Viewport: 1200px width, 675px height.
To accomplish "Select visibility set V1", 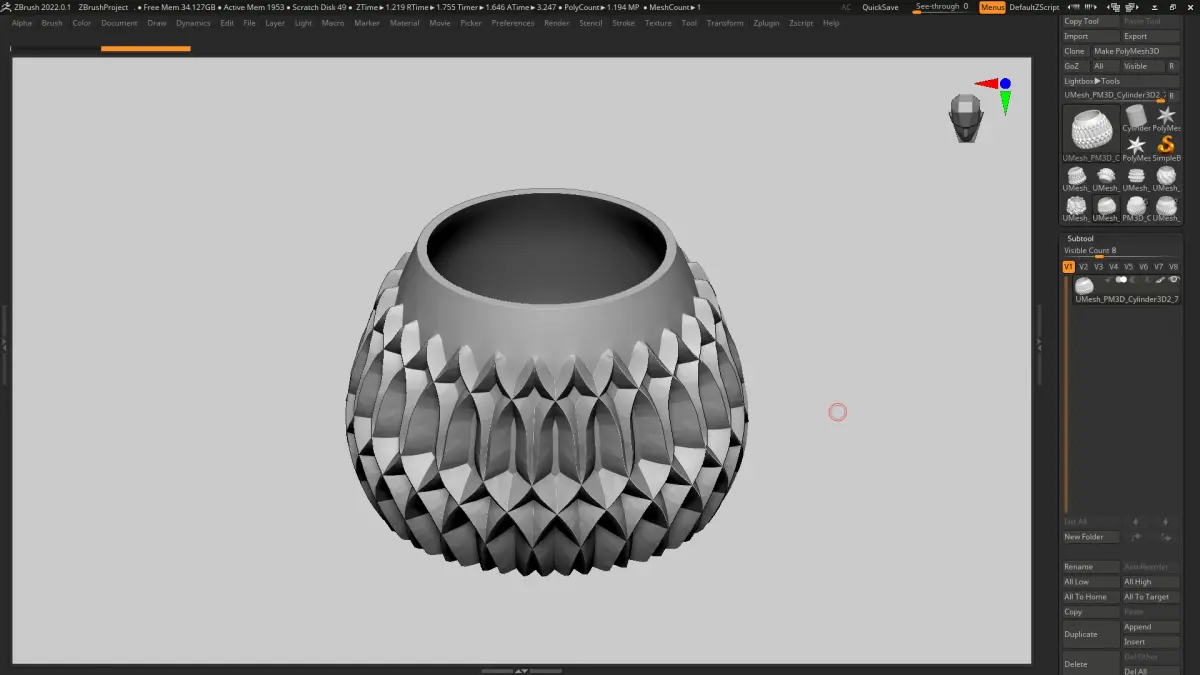I will pos(1068,267).
